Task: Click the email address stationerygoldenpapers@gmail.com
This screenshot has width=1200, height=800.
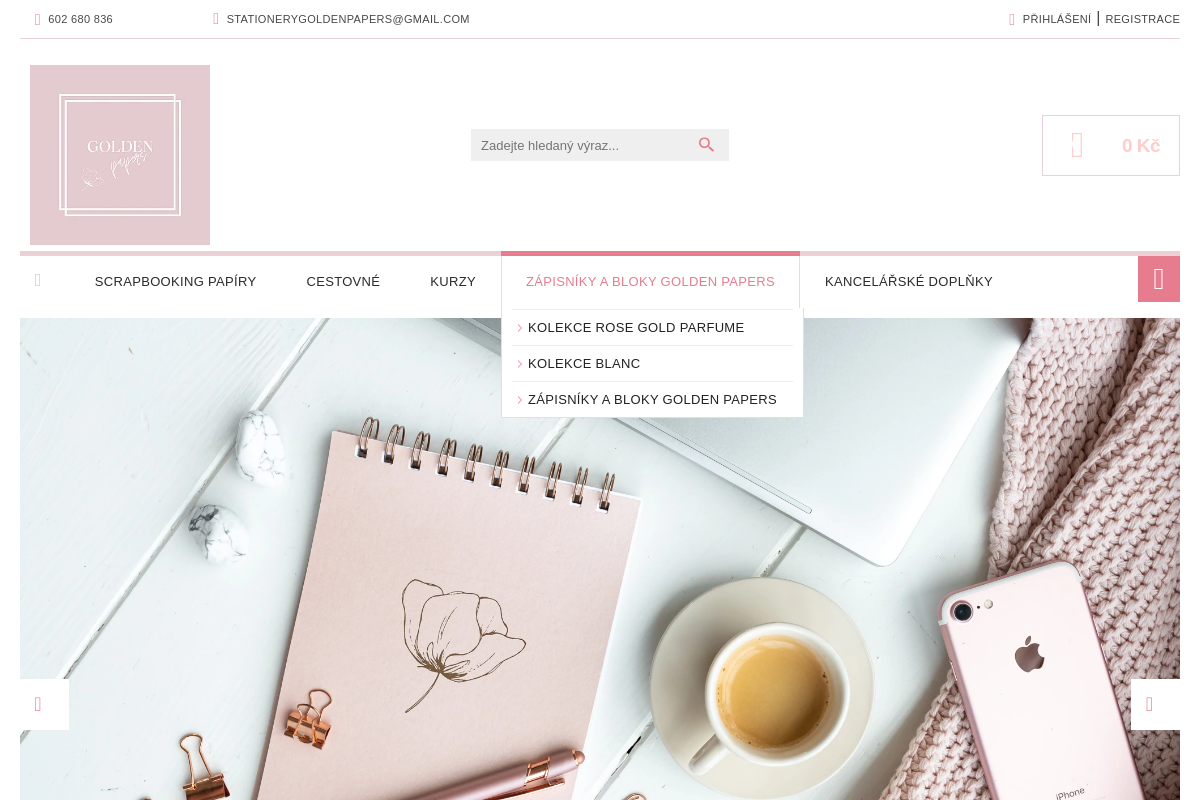Action: click(x=348, y=19)
